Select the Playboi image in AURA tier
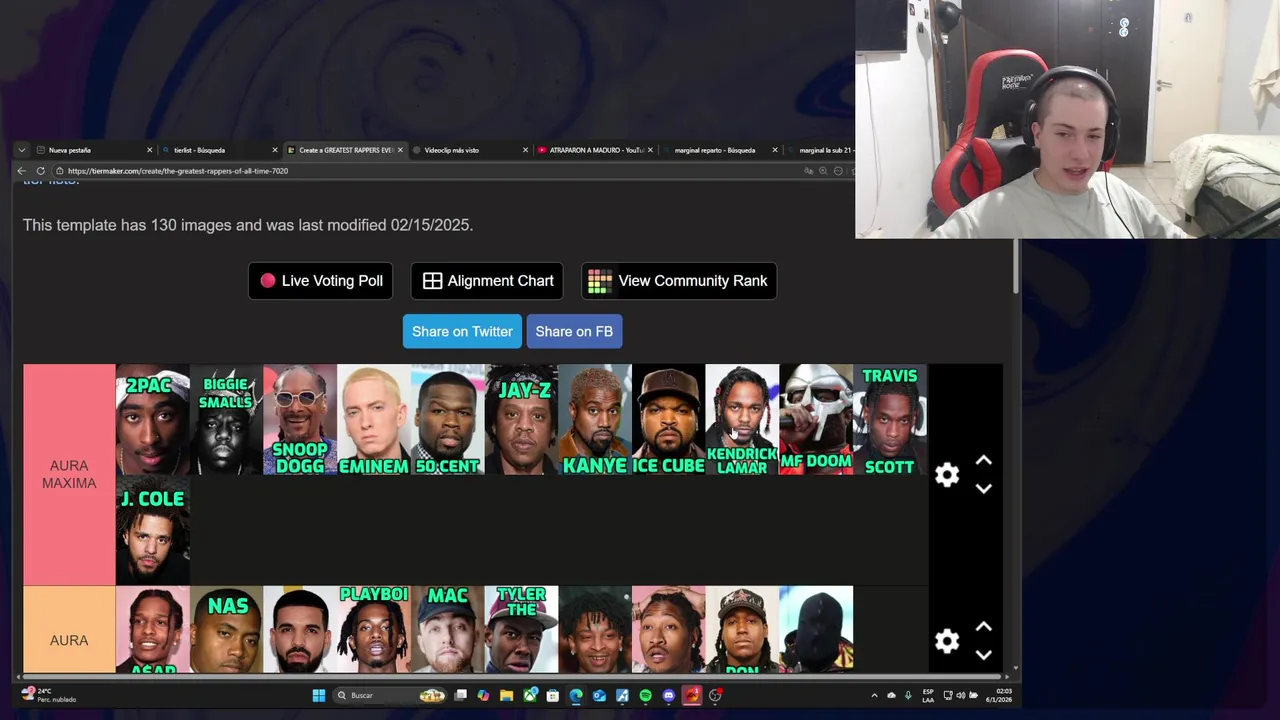 click(374, 629)
